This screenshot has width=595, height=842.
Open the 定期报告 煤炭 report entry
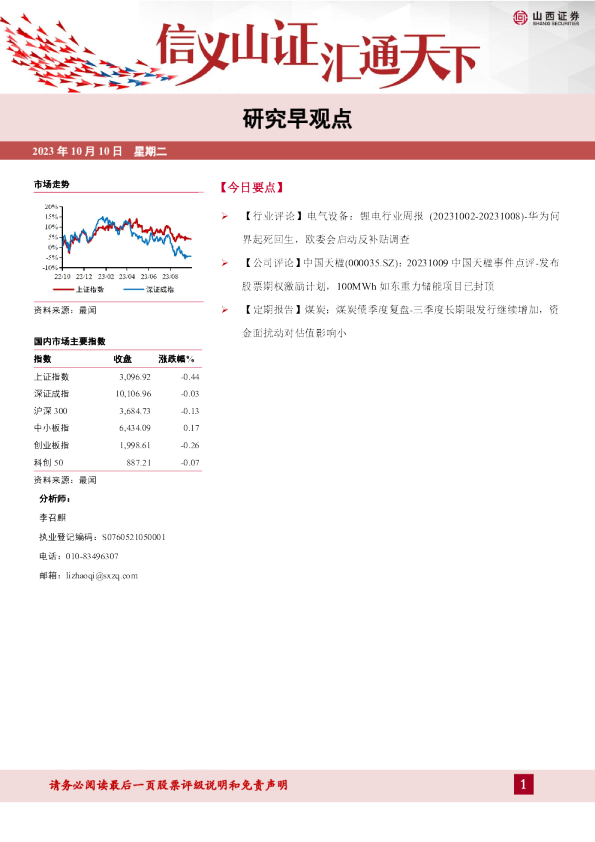[401, 321]
